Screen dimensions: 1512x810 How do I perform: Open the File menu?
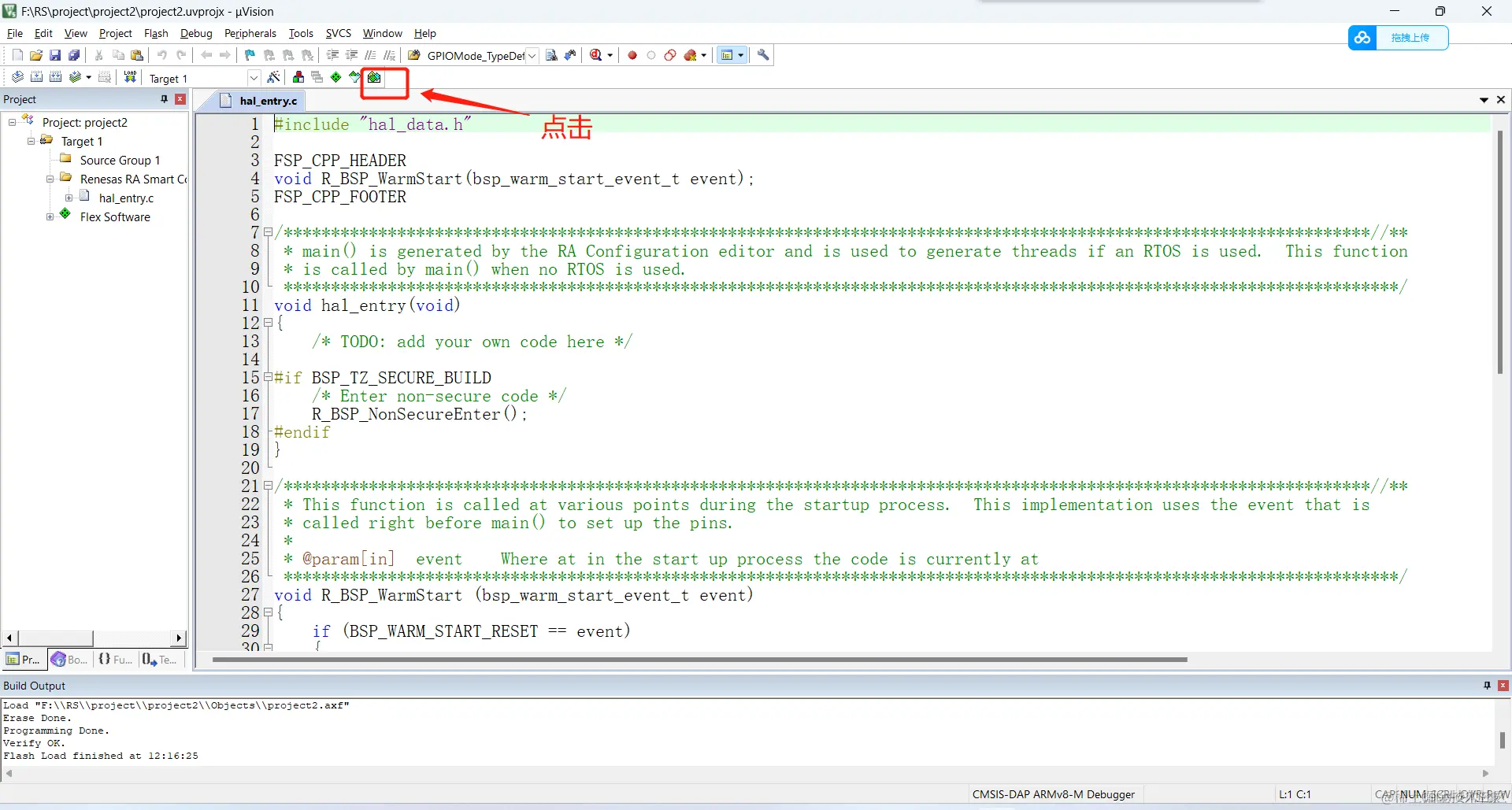(x=15, y=33)
